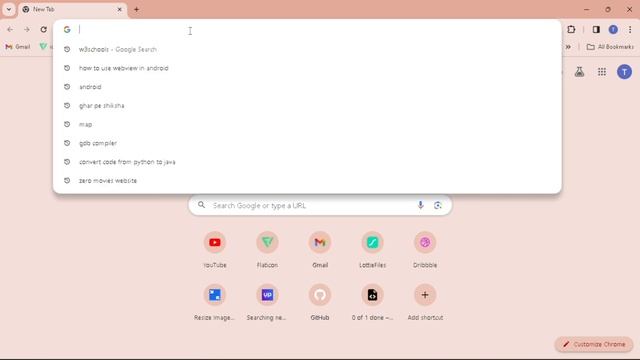Focus the address bar text field
Screen dimensions: 640x360
point(307,29)
